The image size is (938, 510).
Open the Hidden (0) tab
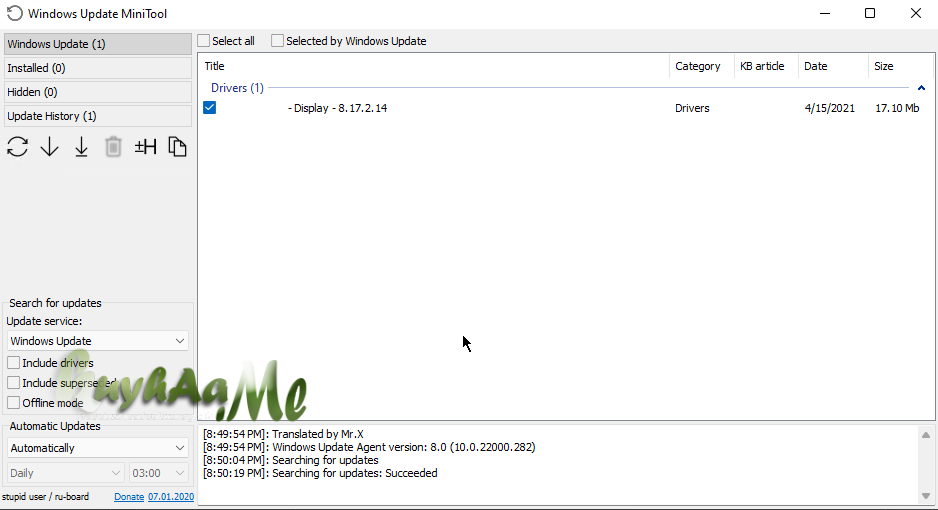98,92
